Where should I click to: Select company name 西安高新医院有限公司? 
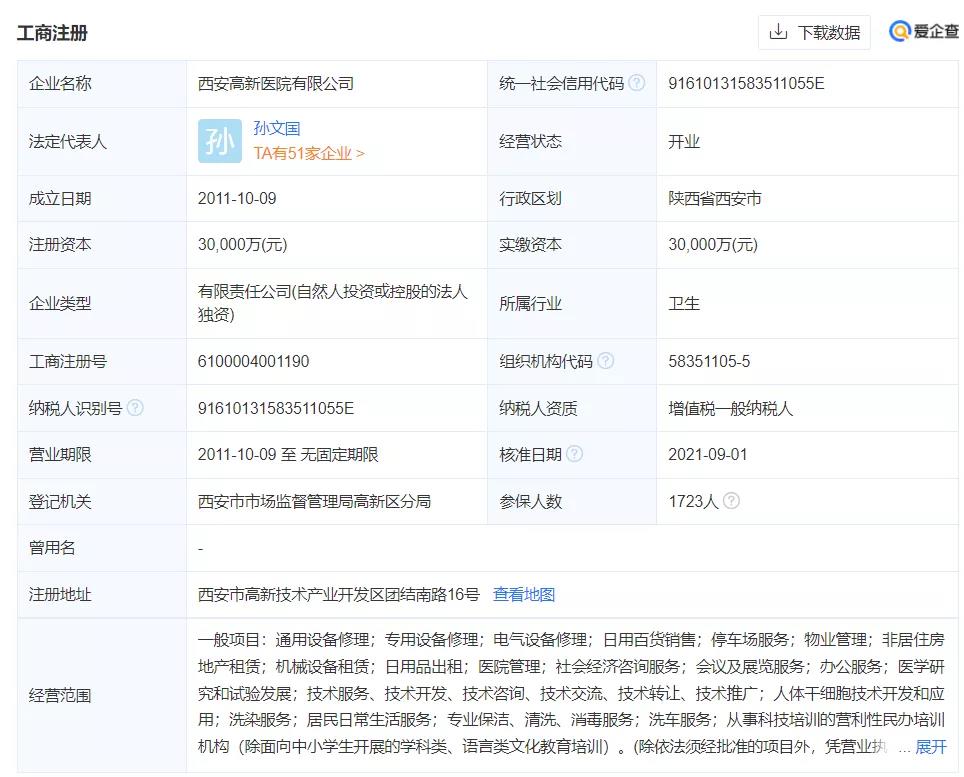point(276,84)
